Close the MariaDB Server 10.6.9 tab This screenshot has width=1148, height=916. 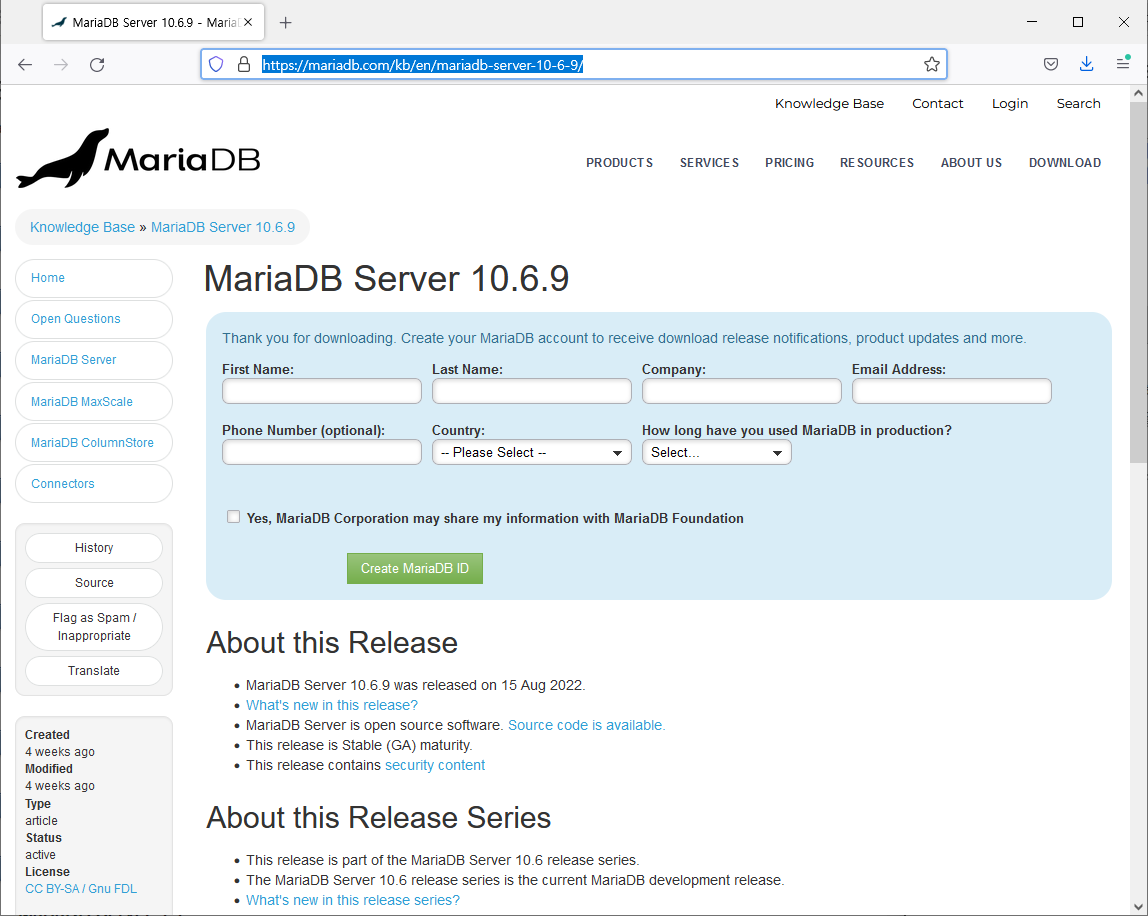[248, 22]
